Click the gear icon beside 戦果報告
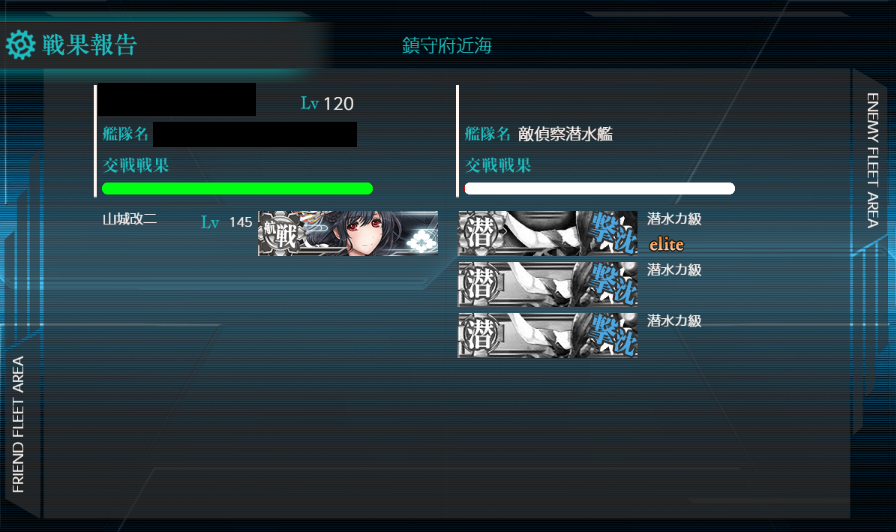 click(21, 45)
